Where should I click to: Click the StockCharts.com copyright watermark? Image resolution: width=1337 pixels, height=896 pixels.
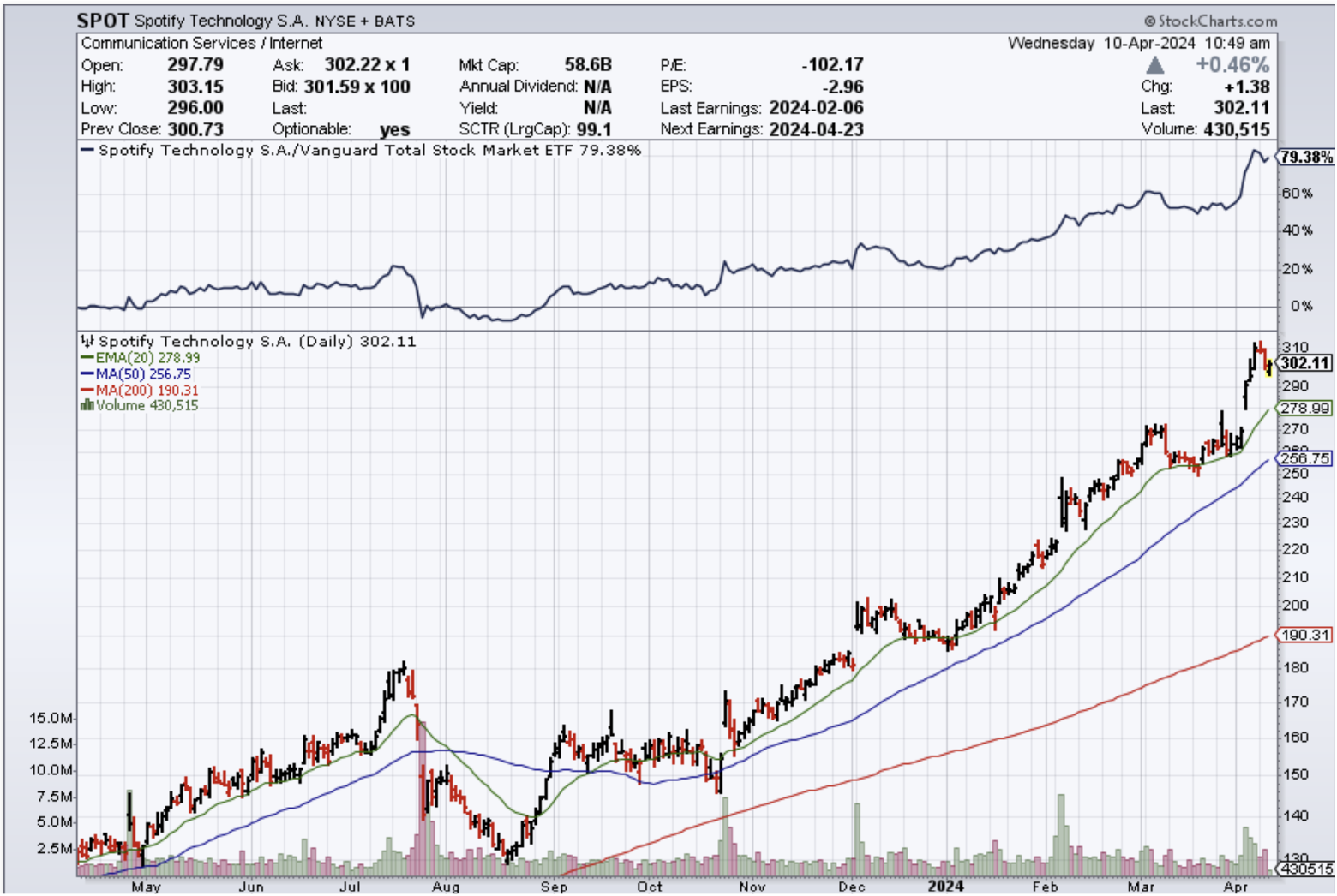tap(1210, 21)
